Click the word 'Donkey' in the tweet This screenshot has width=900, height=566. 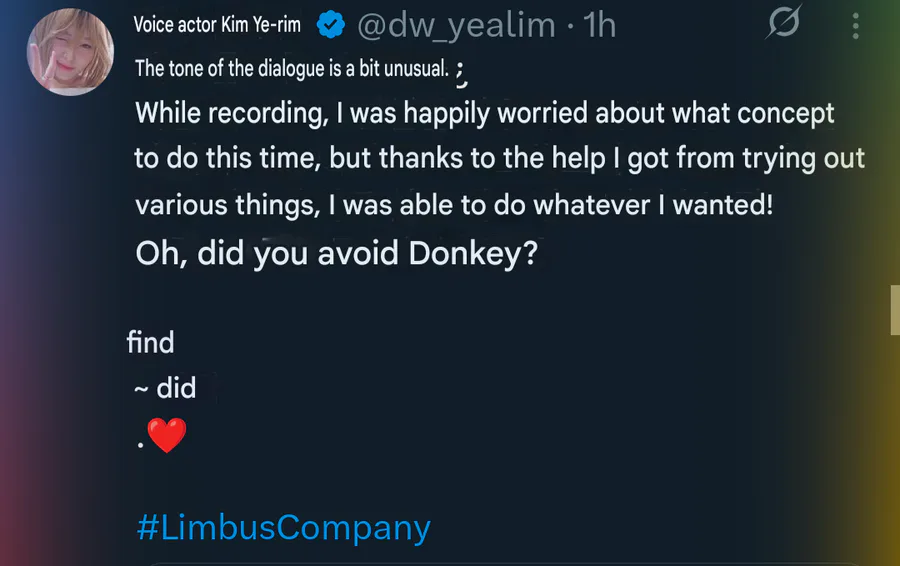(465, 253)
